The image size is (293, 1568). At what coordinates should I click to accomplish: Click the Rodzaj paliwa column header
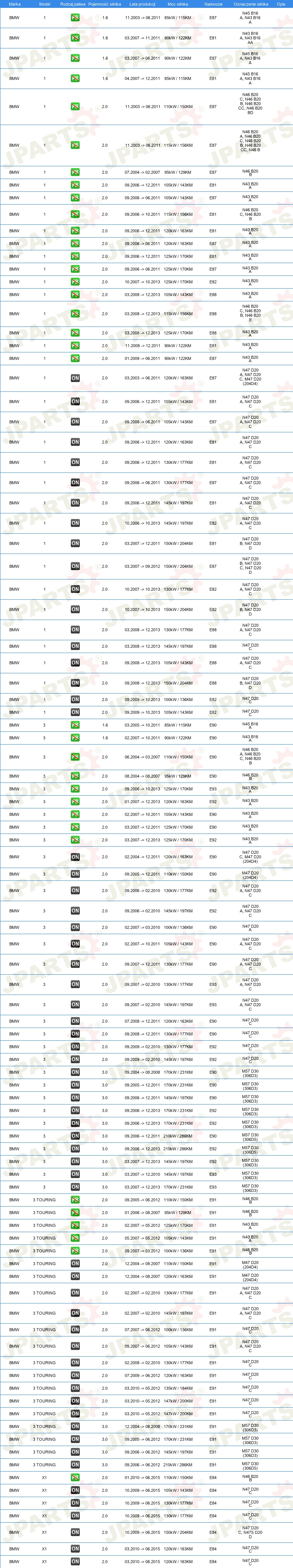pos(73,4)
